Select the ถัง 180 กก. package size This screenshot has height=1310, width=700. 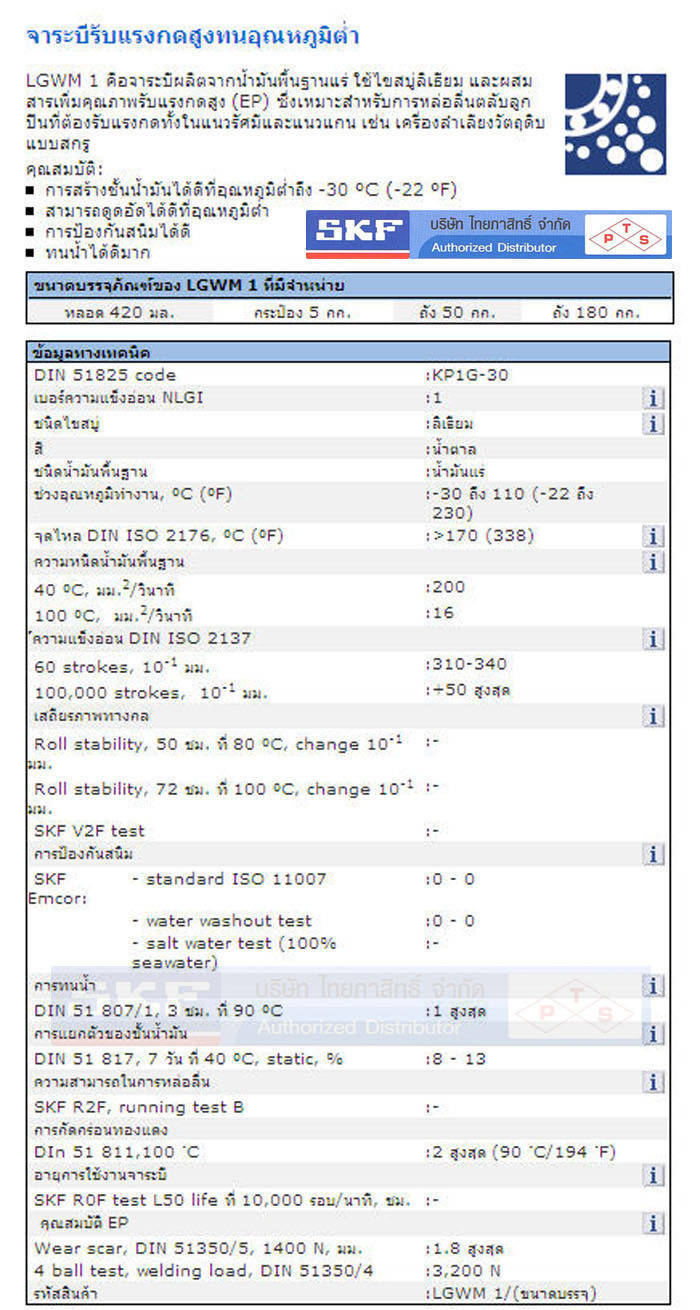596,312
